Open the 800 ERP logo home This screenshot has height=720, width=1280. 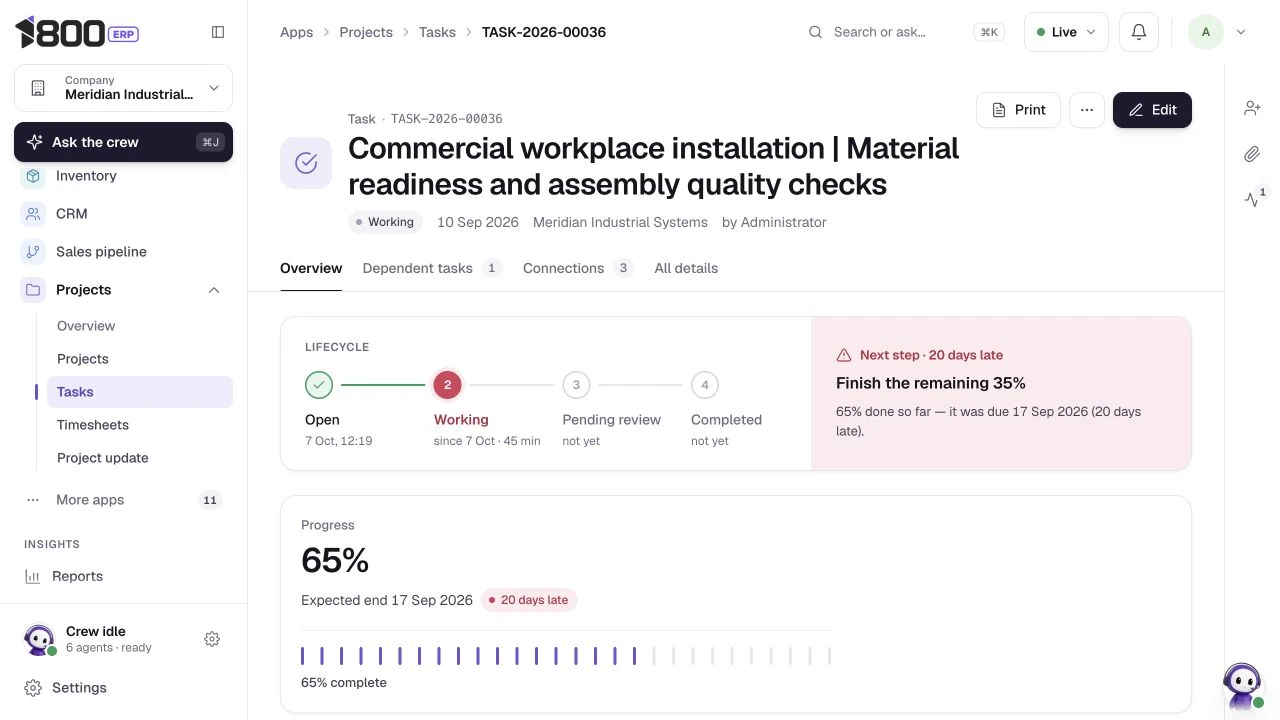(x=77, y=32)
